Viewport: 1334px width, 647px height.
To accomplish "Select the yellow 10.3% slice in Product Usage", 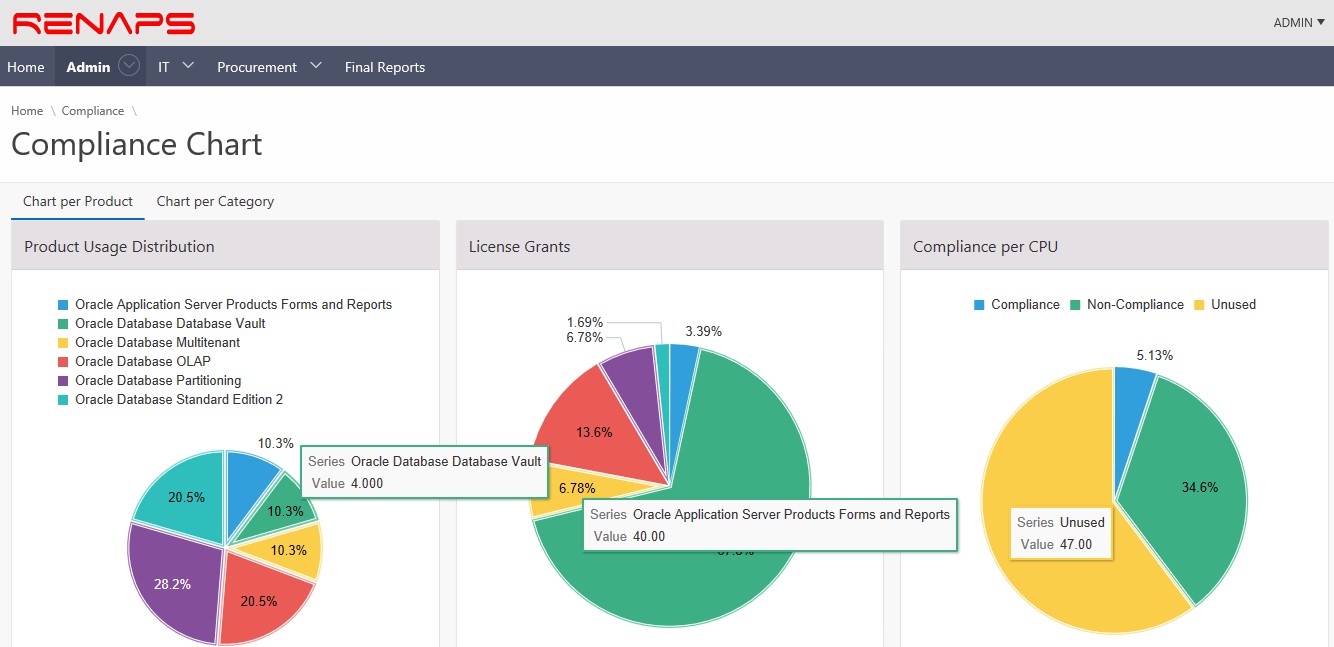I will 290,551.
